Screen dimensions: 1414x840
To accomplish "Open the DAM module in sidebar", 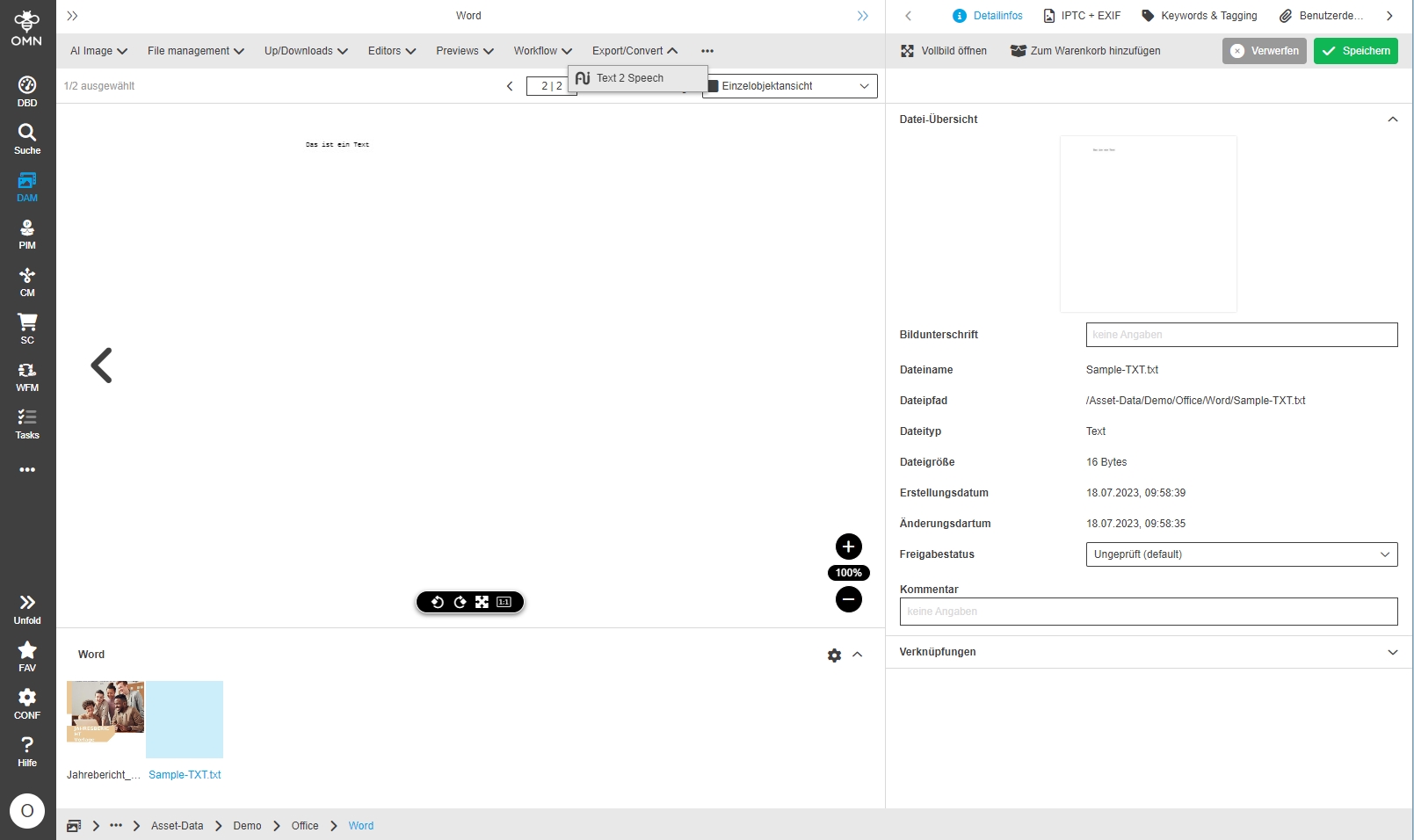I will (x=27, y=186).
